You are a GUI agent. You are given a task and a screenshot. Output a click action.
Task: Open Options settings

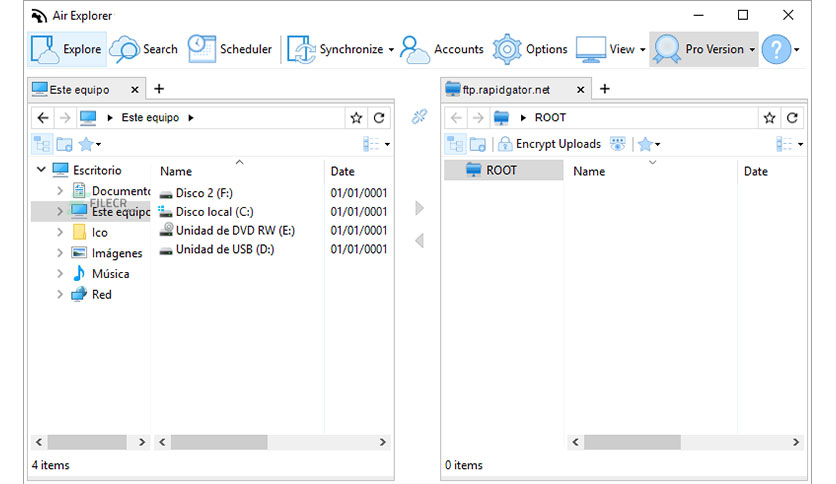[x=530, y=49]
